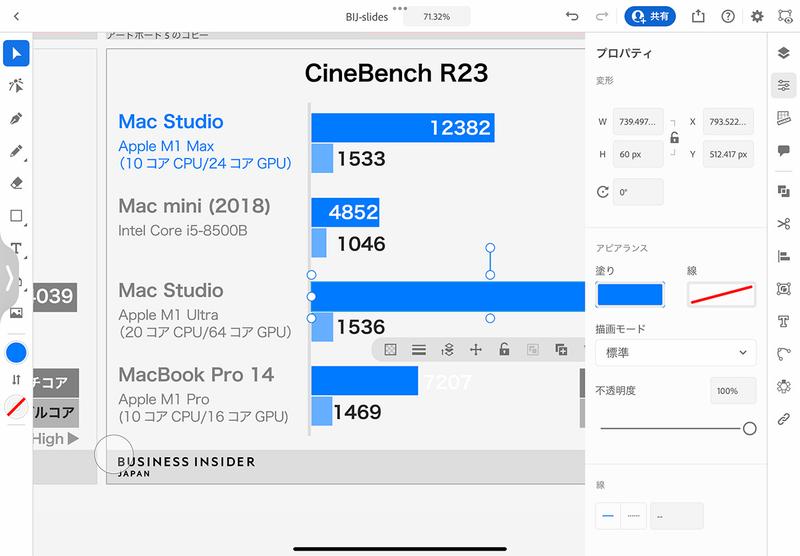Open the artboards canvas icon
800x556 pixels.
(x=785, y=16)
